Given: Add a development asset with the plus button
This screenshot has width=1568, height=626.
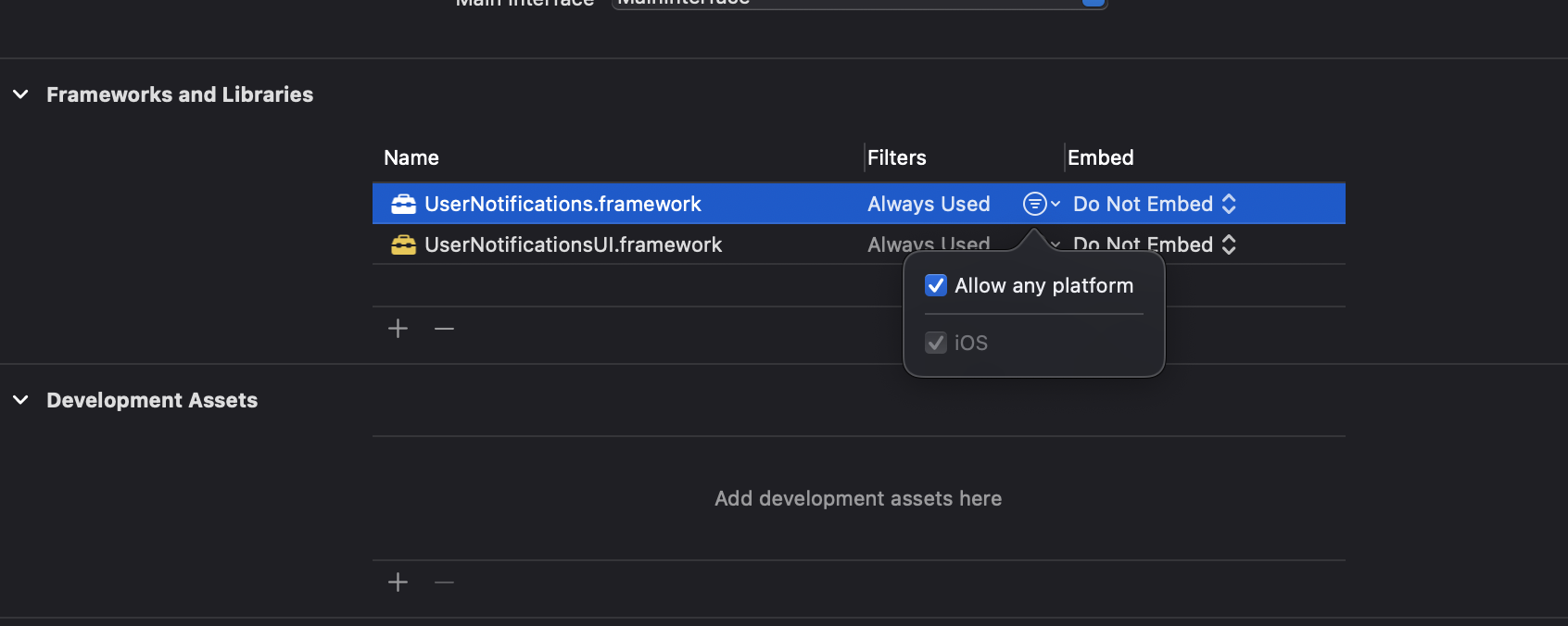Looking at the screenshot, I should tap(398, 582).
